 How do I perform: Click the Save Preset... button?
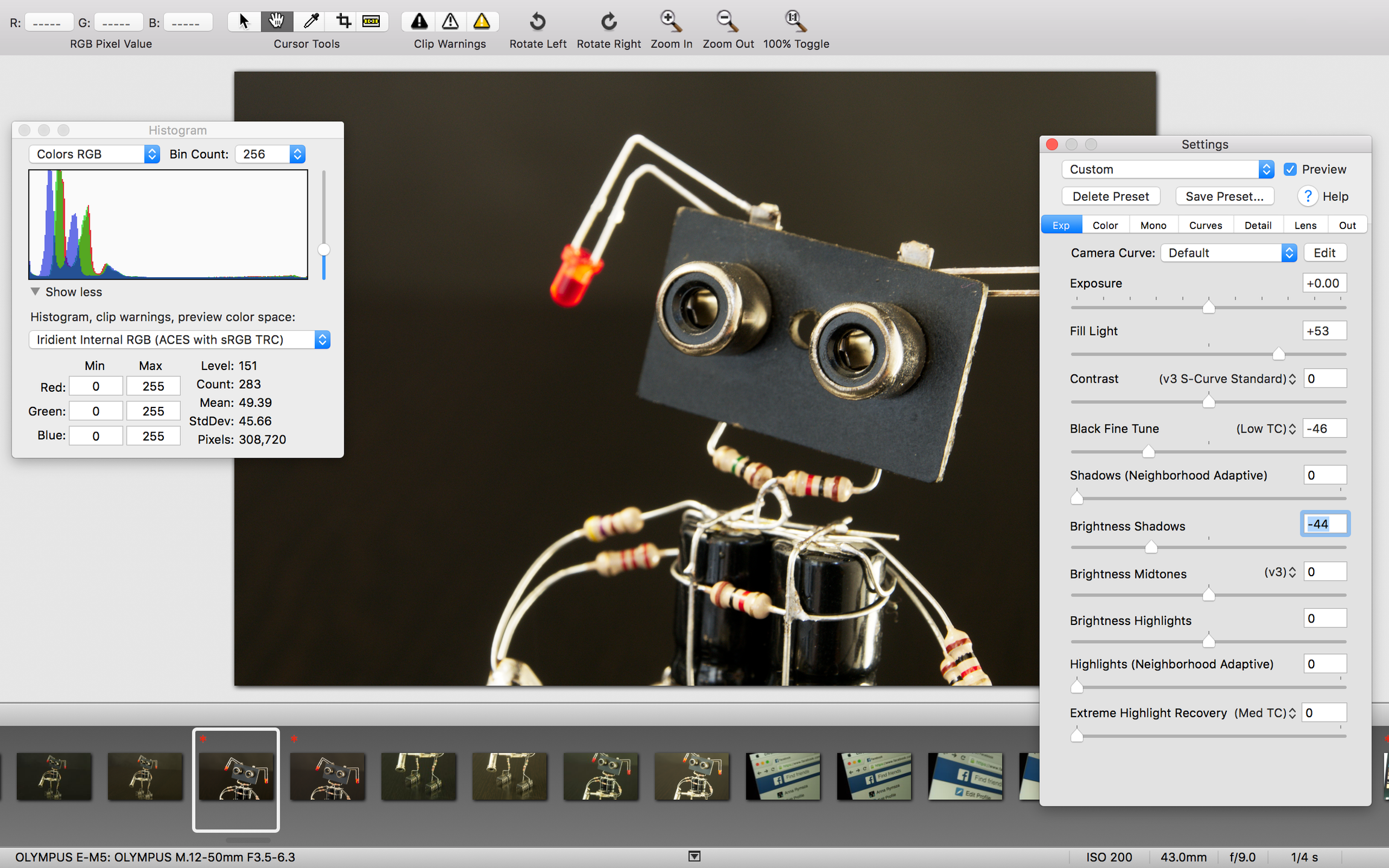coord(1224,197)
